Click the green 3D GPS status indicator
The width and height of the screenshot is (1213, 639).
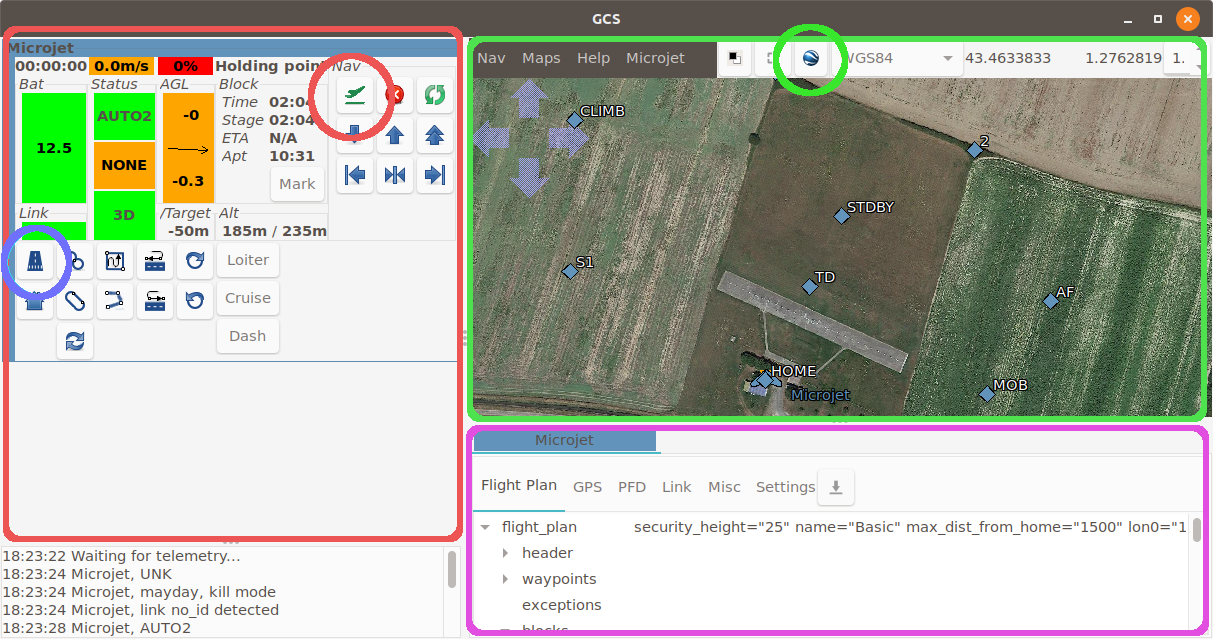point(124,215)
